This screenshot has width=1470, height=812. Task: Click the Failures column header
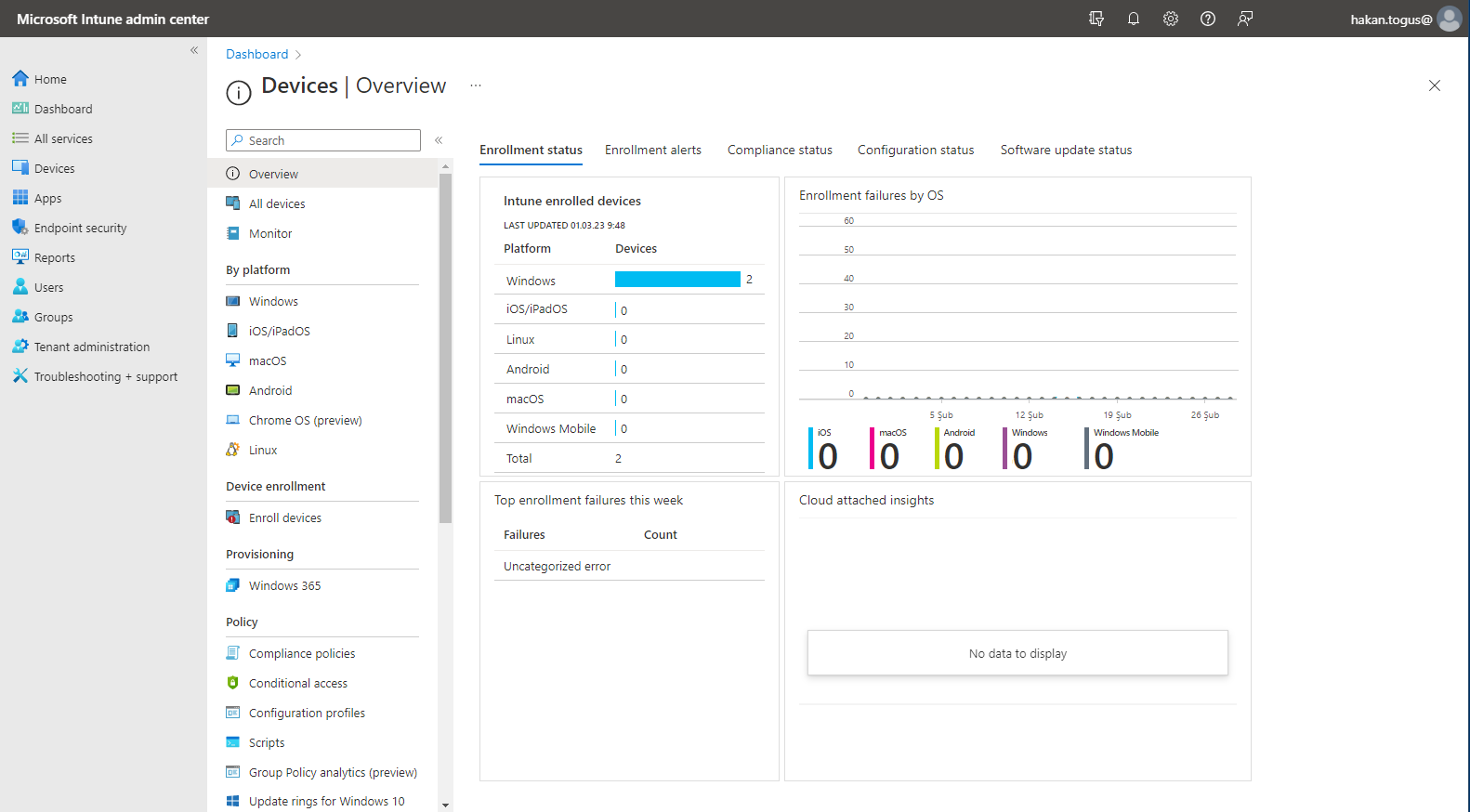pyautogui.click(x=524, y=534)
